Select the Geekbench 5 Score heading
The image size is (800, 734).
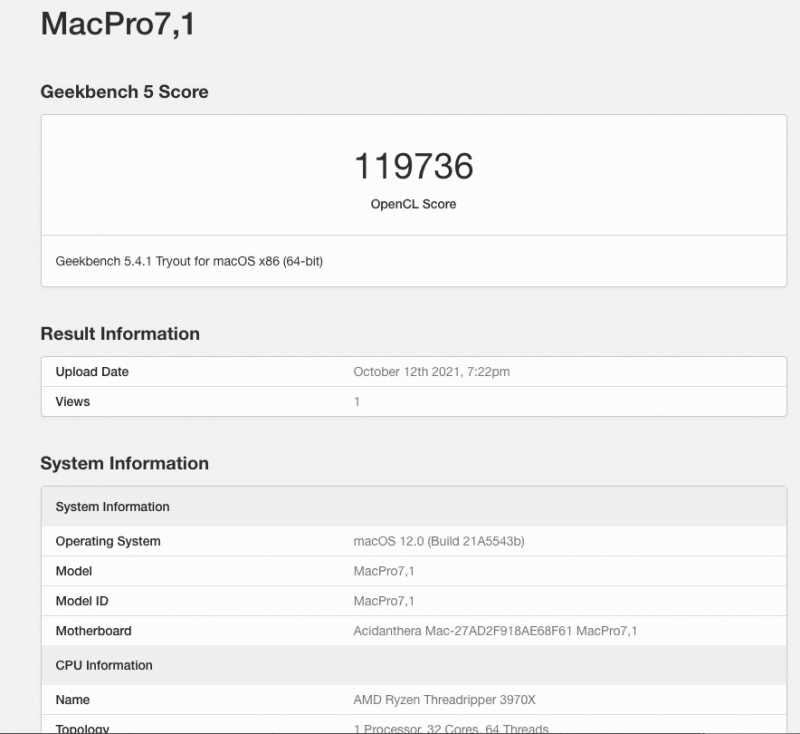pos(124,92)
